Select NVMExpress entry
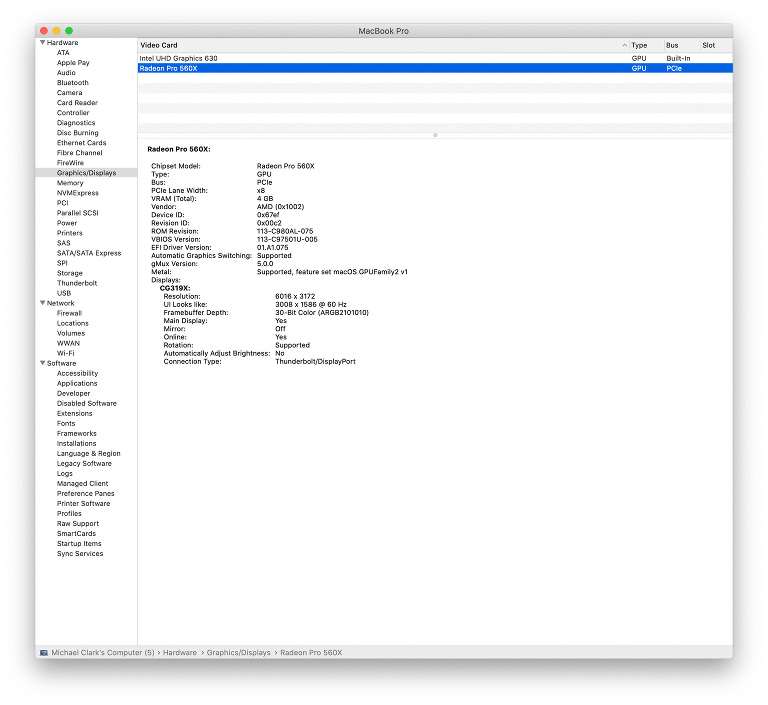The height and width of the screenshot is (705, 768). tap(77, 193)
